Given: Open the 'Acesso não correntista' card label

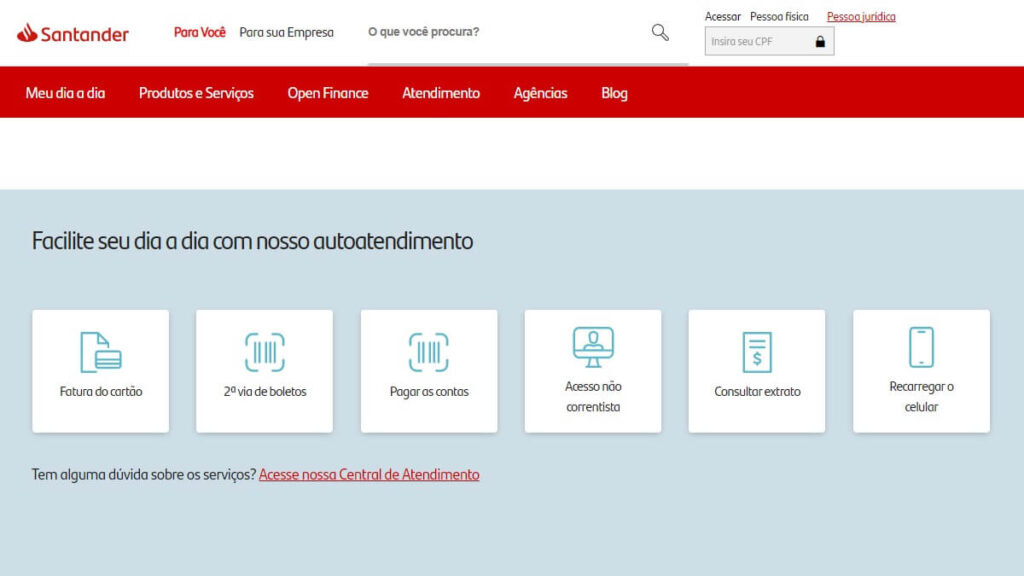Looking at the screenshot, I should [x=593, y=396].
